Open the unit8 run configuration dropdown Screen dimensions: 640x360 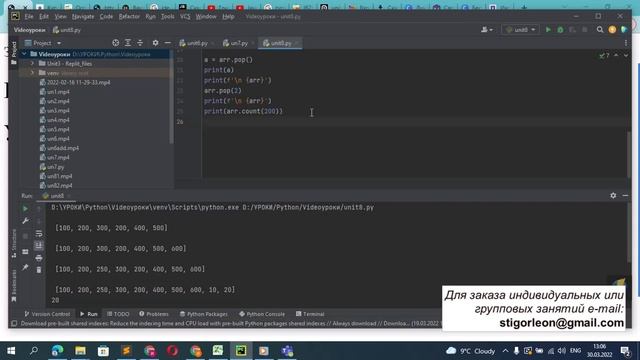[520, 30]
